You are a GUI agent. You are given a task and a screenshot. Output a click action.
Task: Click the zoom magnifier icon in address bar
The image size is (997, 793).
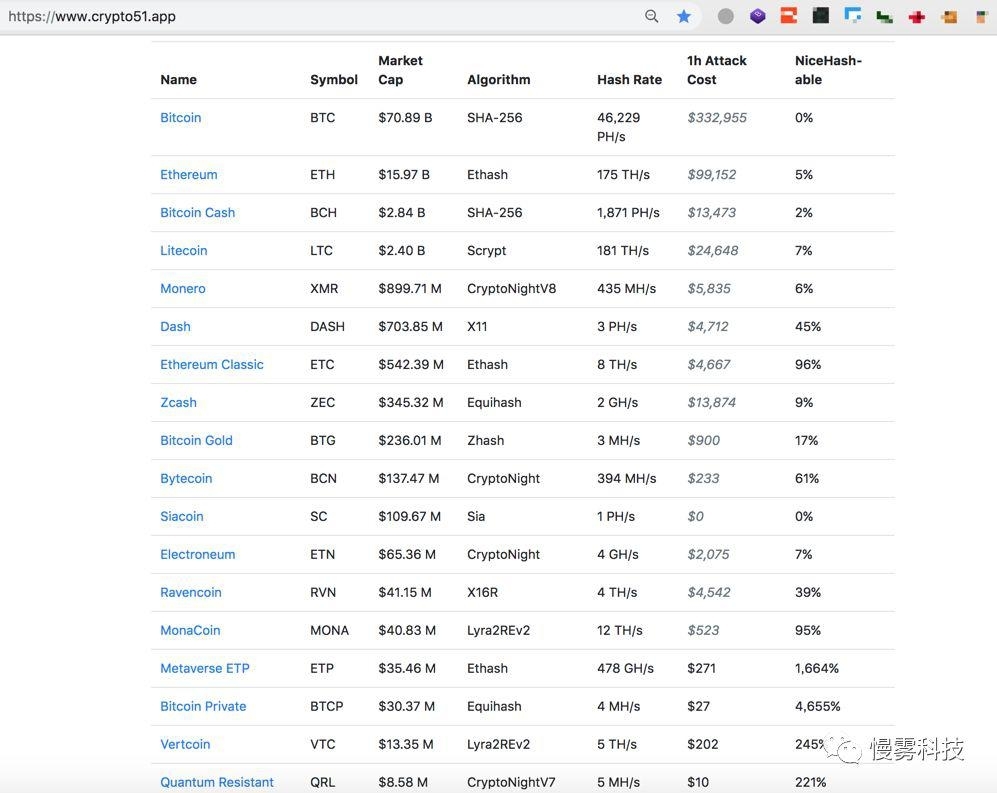coord(651,16)
